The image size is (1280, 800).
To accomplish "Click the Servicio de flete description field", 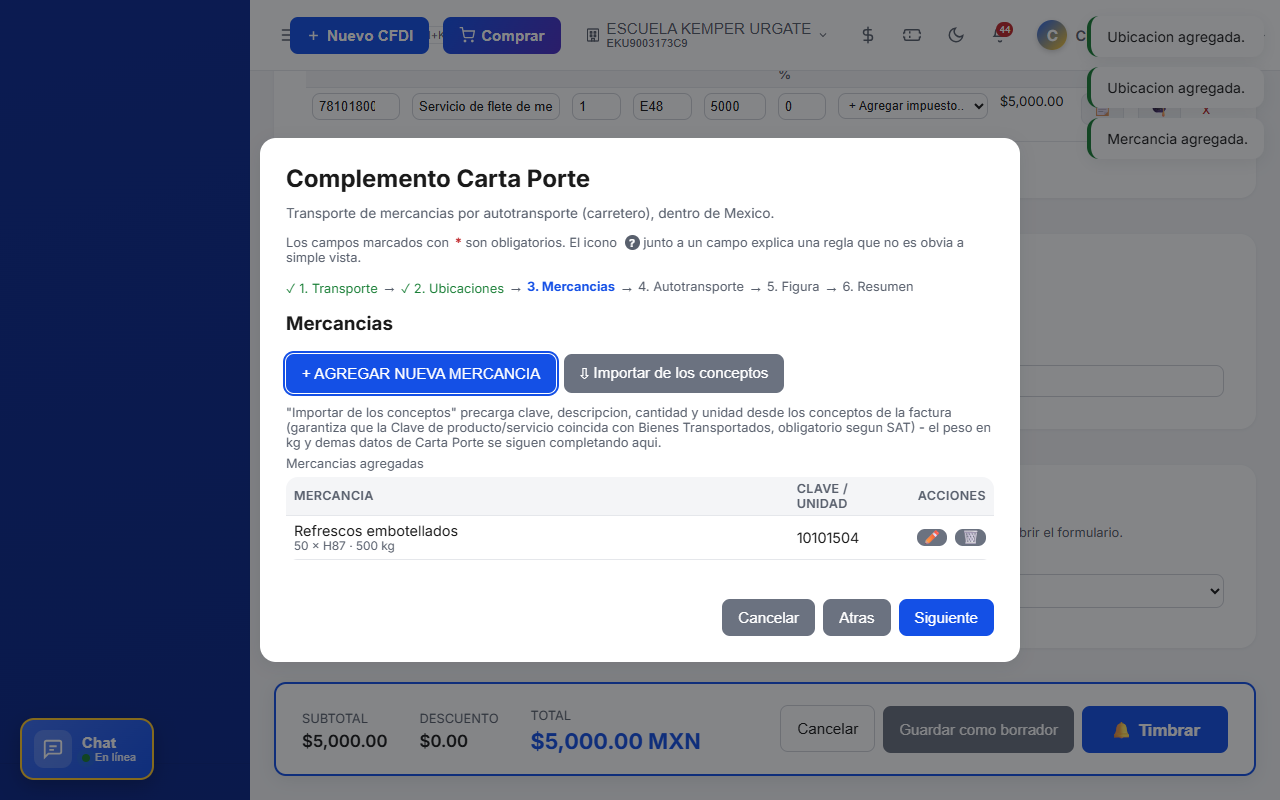I will pyautogui.click(x=486, y=106).
